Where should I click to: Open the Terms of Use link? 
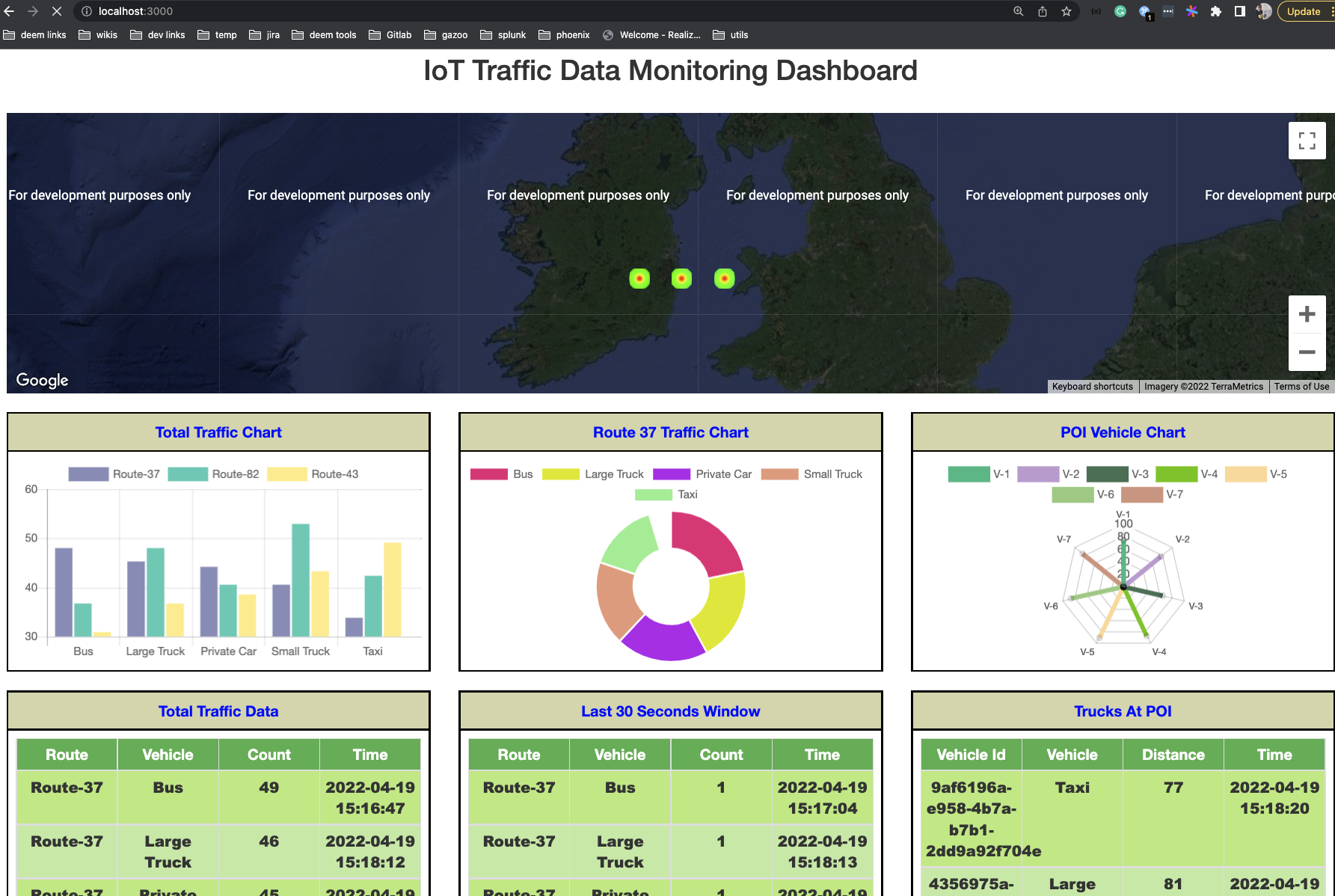pyautogui.click(x=1301, y=387)
